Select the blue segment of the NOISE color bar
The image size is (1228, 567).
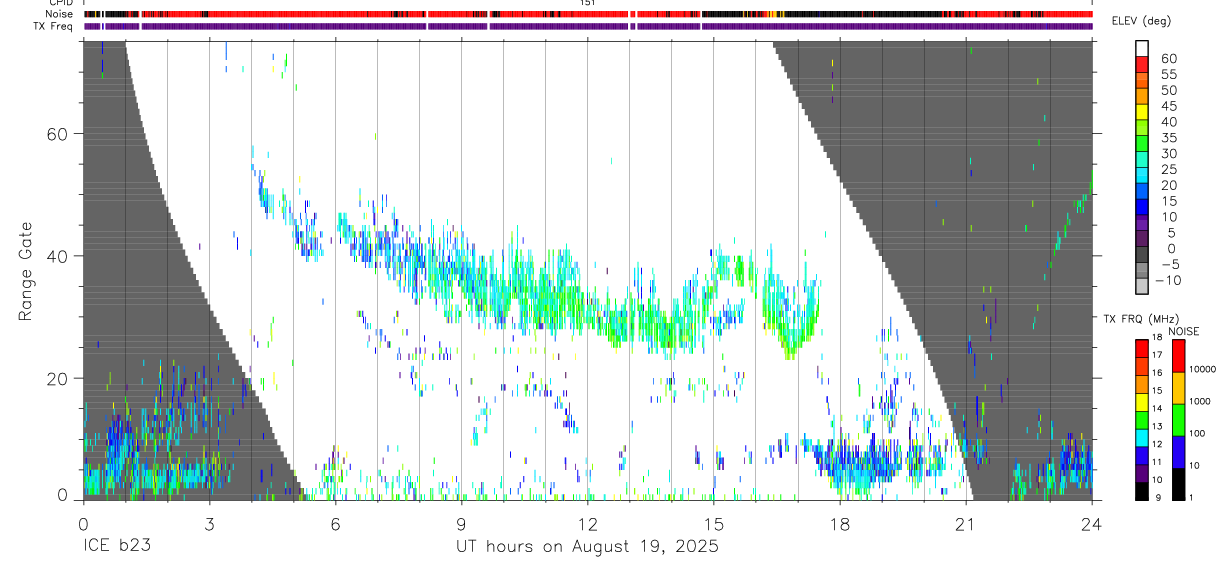tap(1178, 452)
